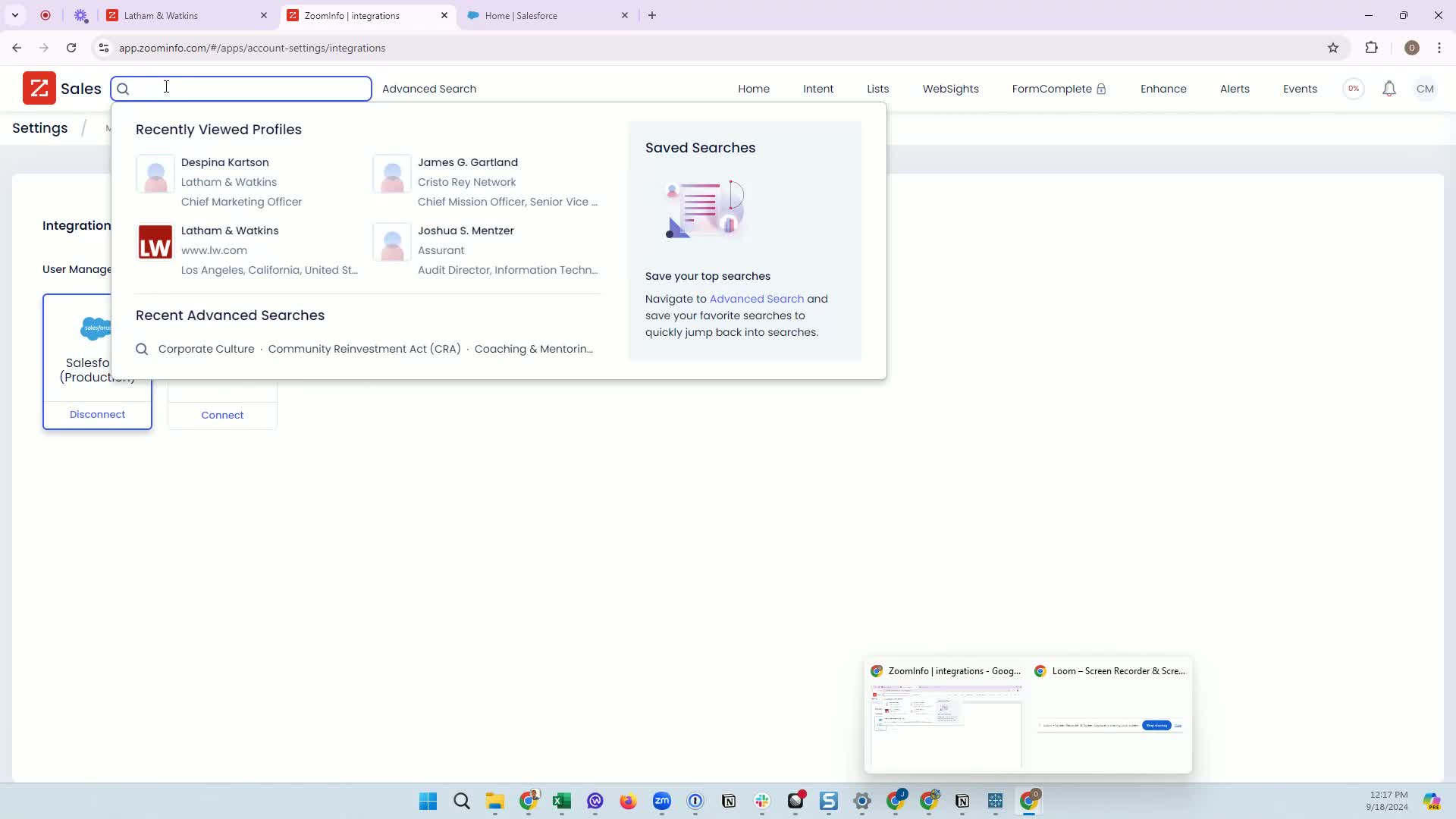Click the ZoomInfo Sales logo icon
Screen dimensions: 1456x819
(x=39, y=89)
